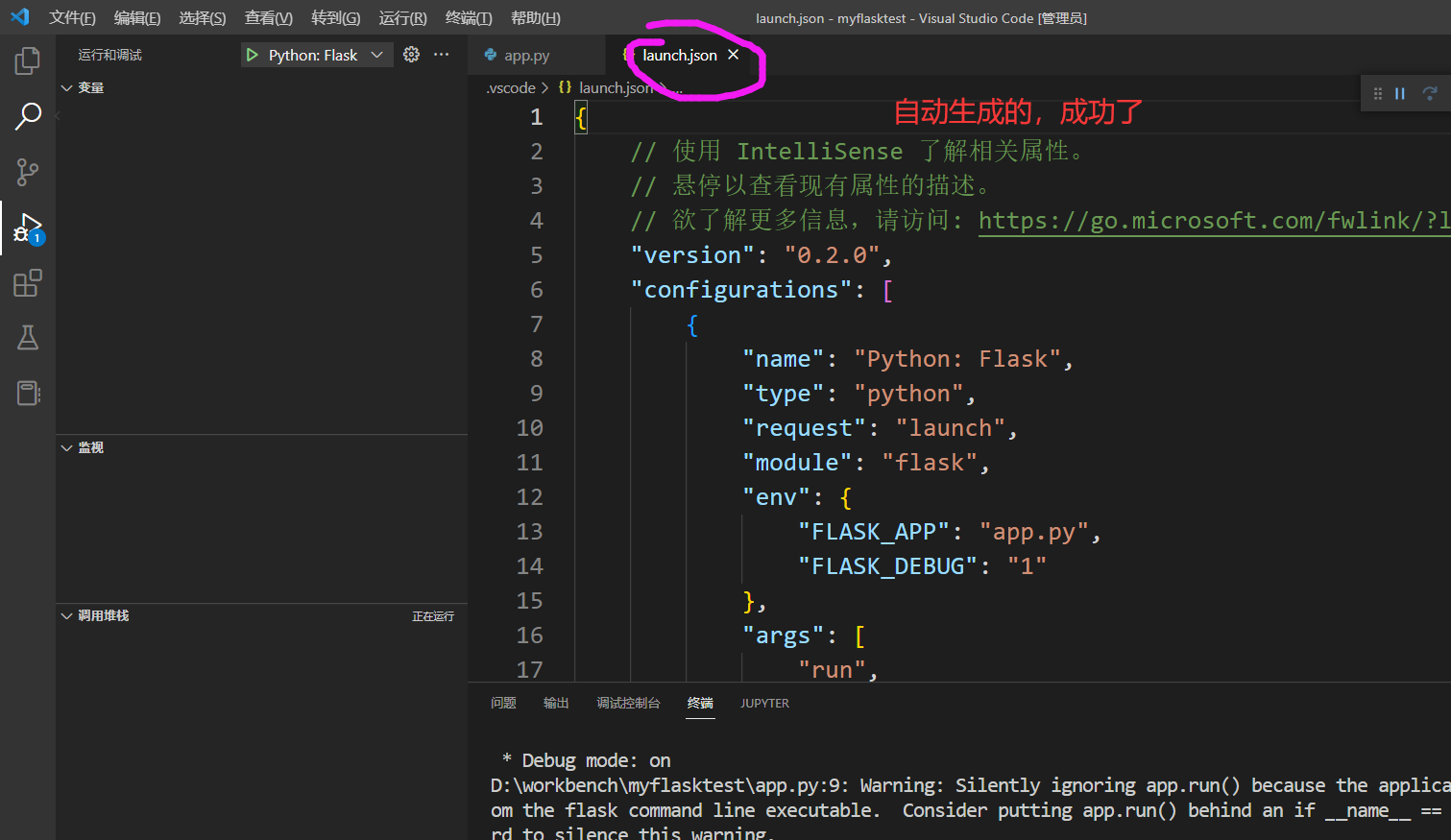Grab the debug toolbar drag handle
This screenshot has width=1451, height=840.
click(1377, 93)
